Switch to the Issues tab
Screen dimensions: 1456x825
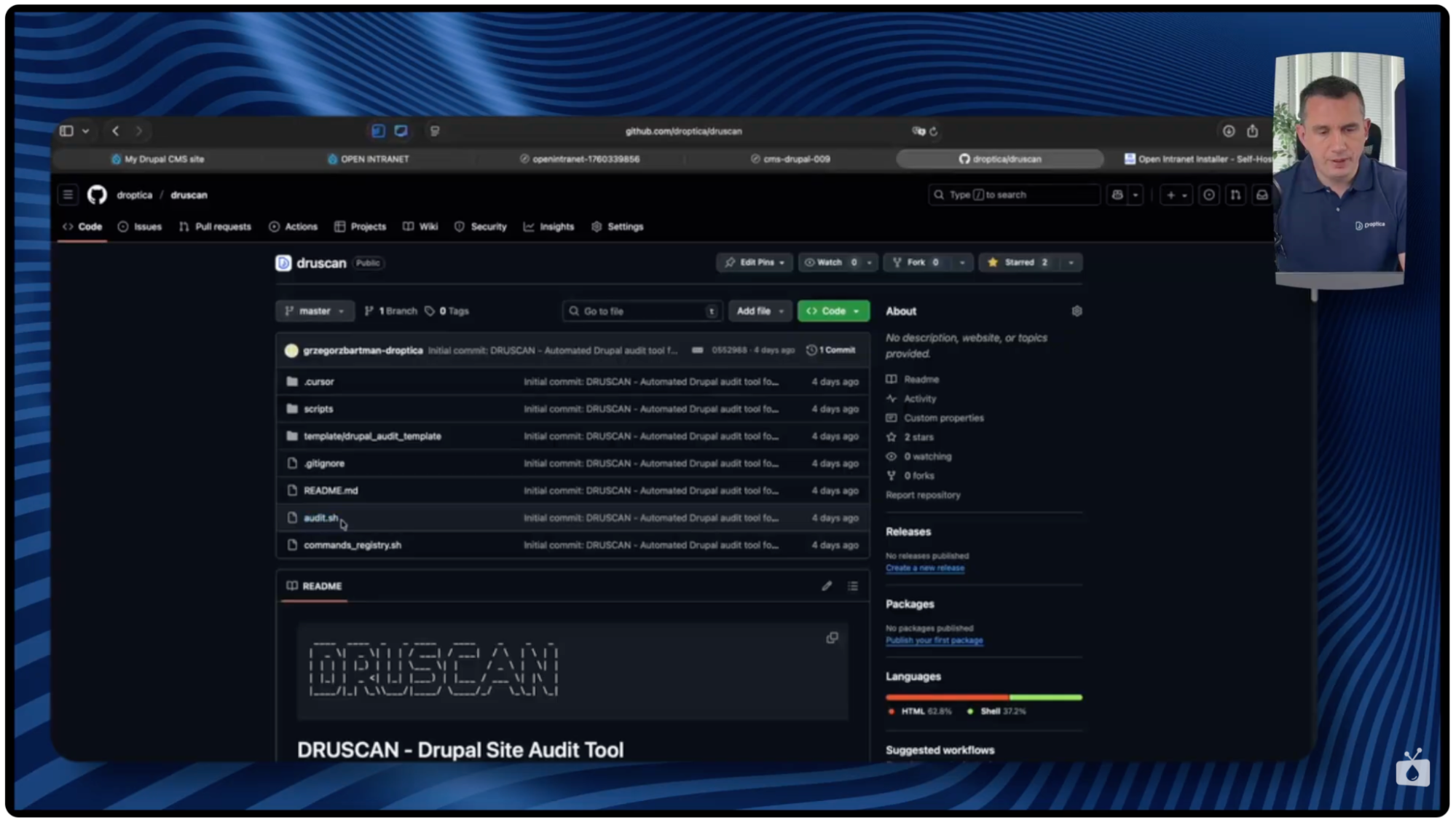pos(140,227)
